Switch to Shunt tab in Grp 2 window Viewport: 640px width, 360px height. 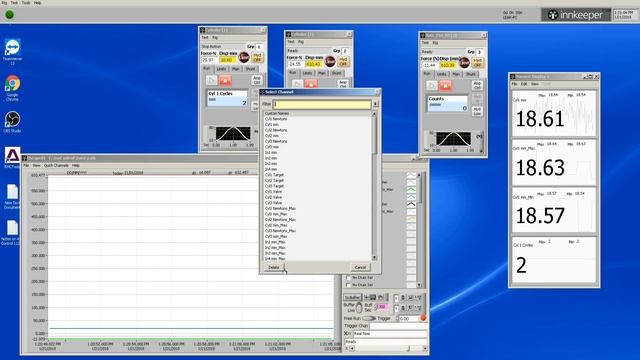click(336, 73)
